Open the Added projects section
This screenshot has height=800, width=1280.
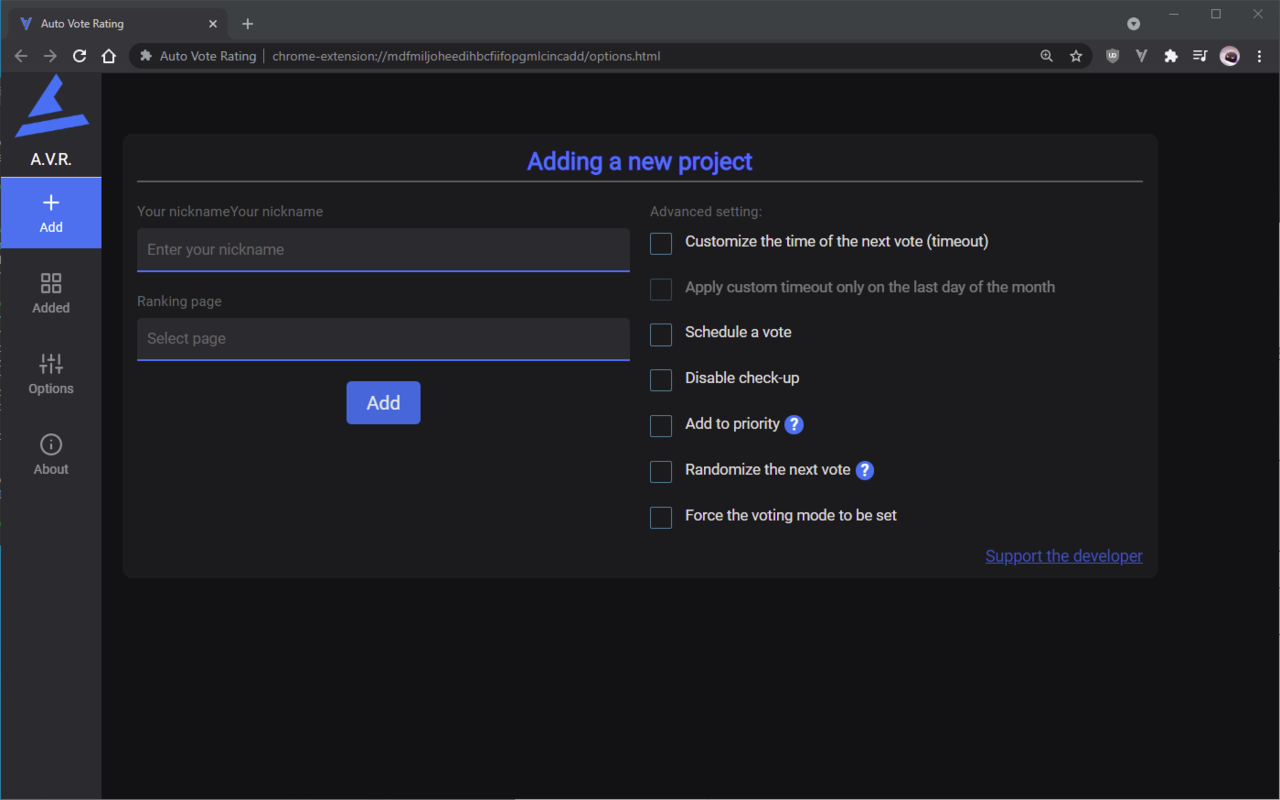(51, 293)
